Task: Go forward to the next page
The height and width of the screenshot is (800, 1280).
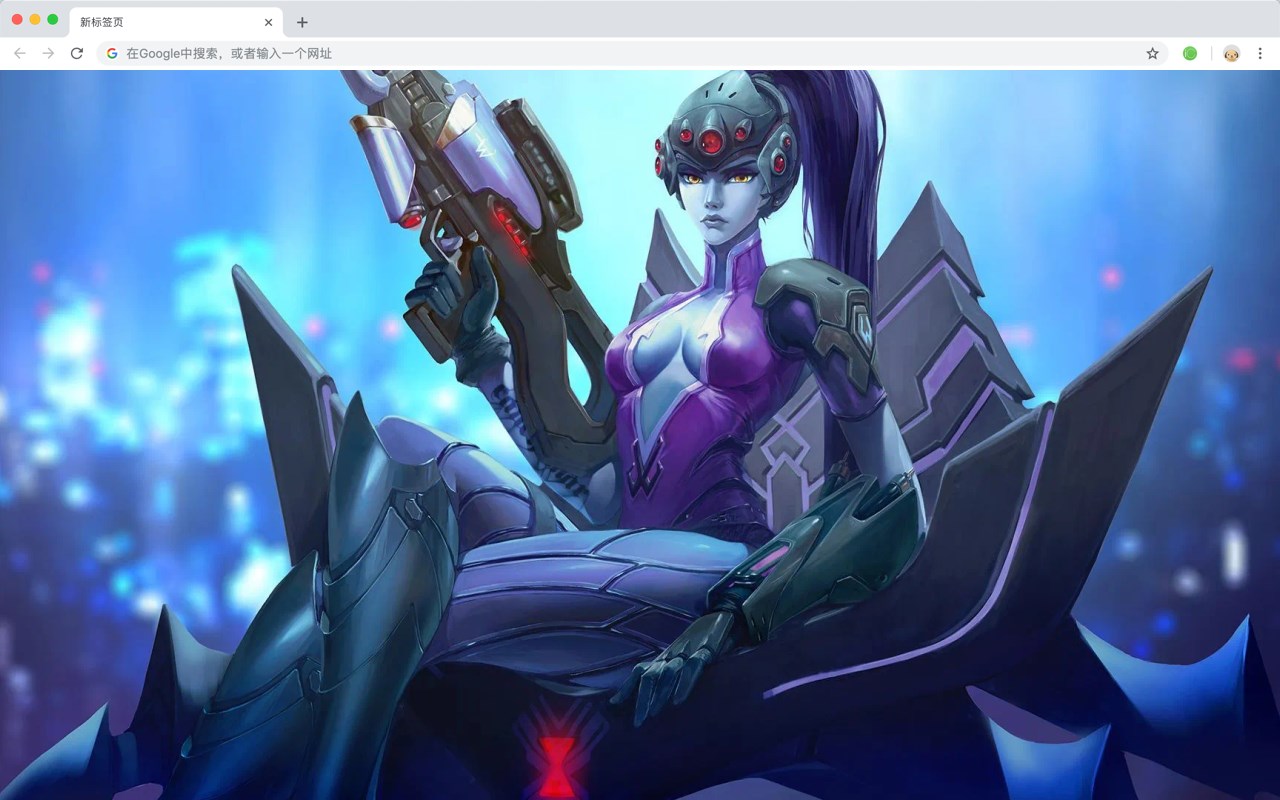Action: click(x=48, y=53)
